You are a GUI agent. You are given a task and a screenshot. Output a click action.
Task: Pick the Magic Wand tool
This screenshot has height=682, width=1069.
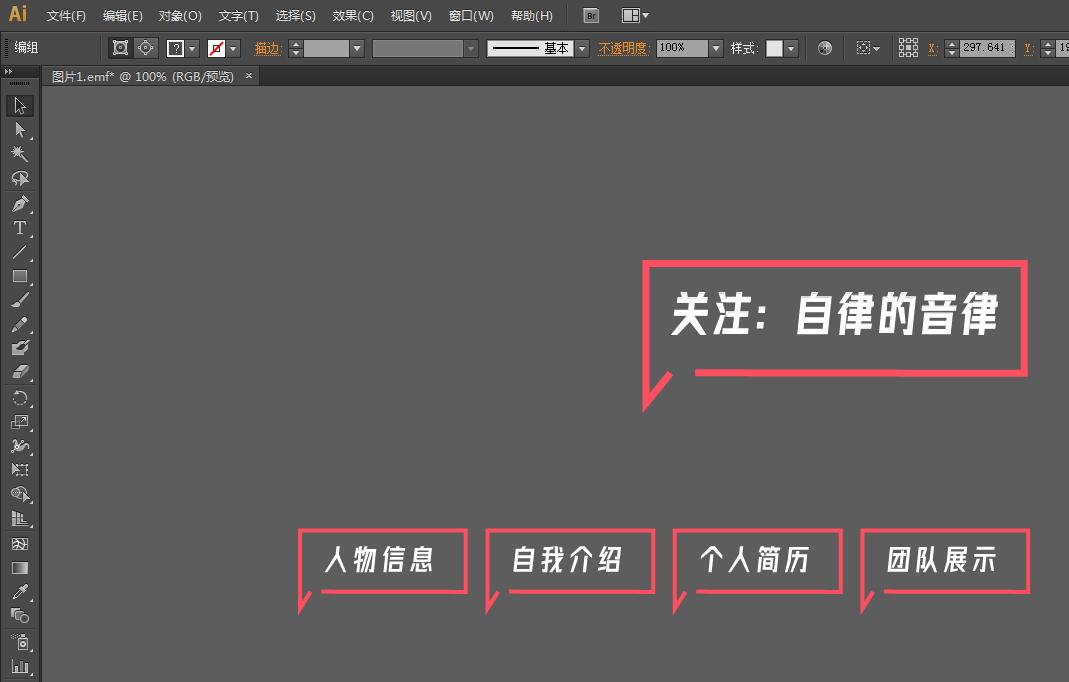pos(19,153)
